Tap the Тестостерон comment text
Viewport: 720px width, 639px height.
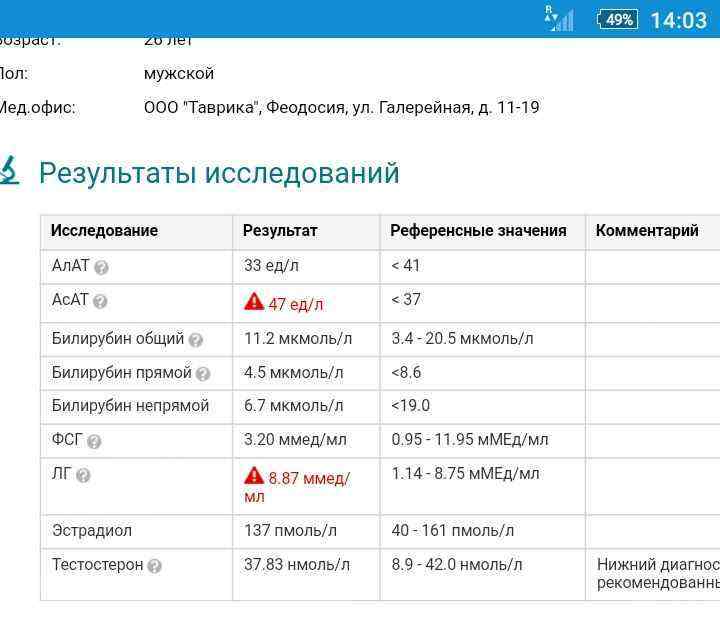coord(657,574)
